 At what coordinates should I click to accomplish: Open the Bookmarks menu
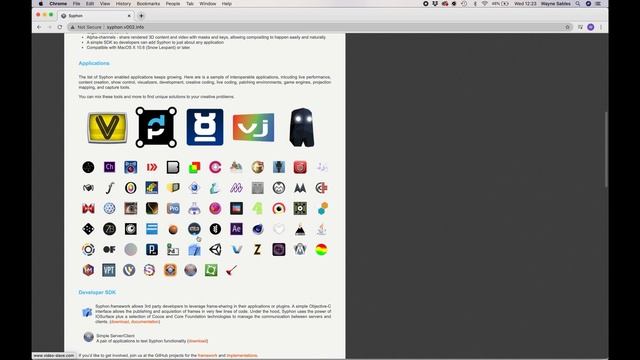[148, 4]
